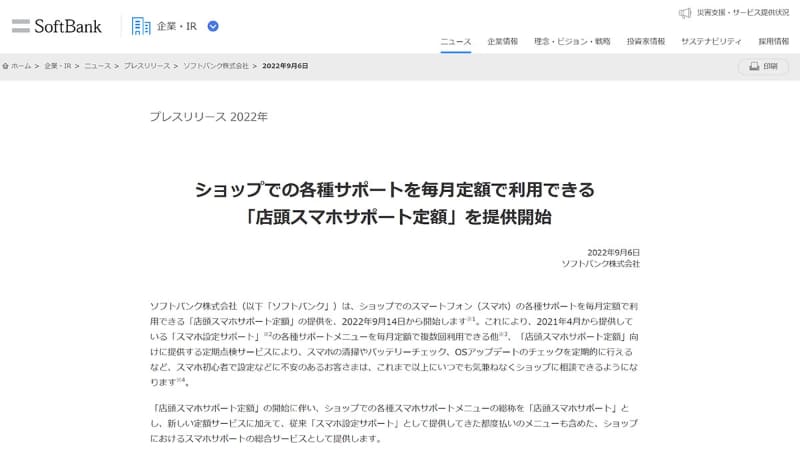
Task: Click the 2022年9月6日 date under headline
Action: (613, 253)
